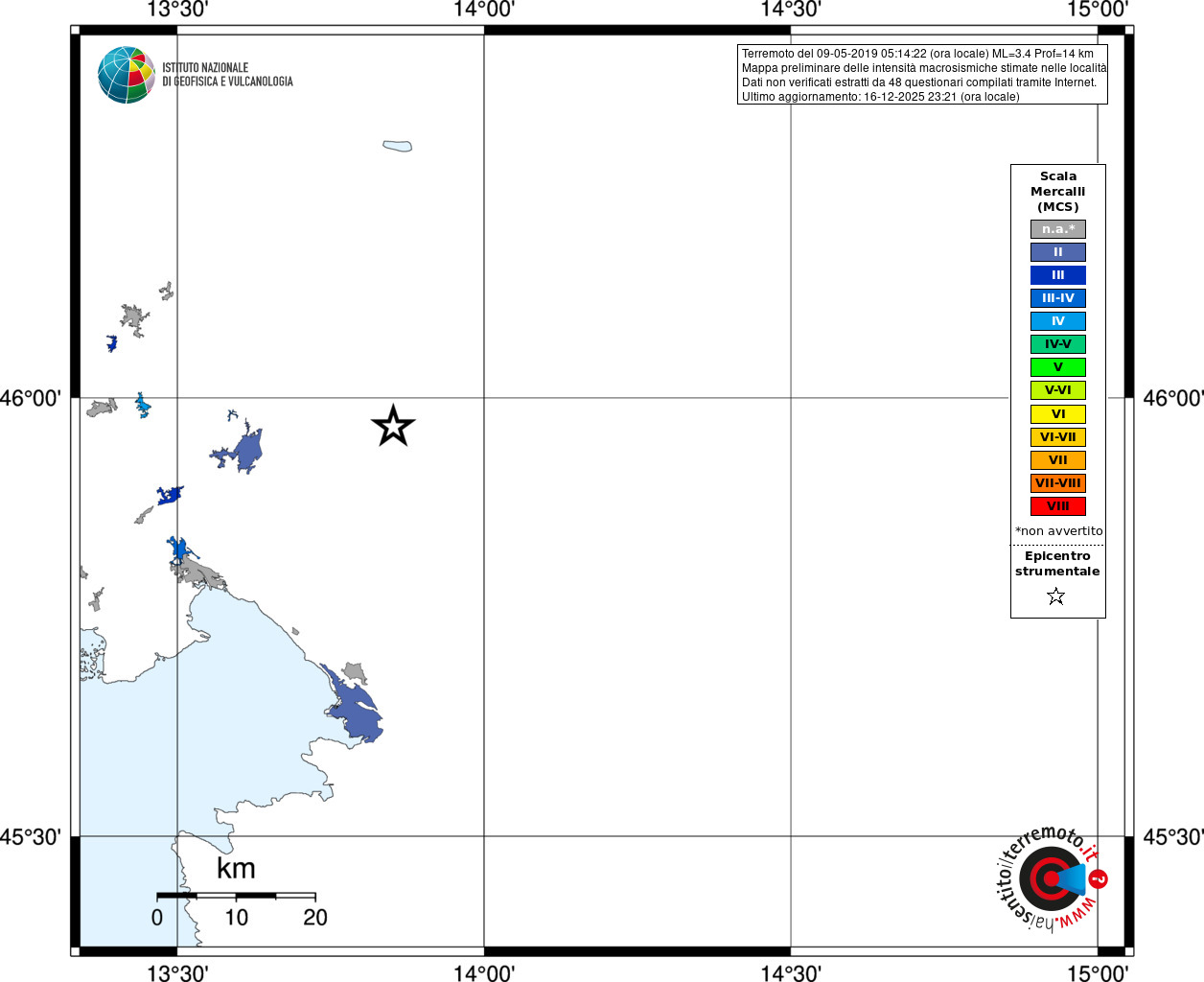This screenshot has width=1204, height=982.
Task: Select the II intensity legend swatch
Action: tap(1058, 252)
